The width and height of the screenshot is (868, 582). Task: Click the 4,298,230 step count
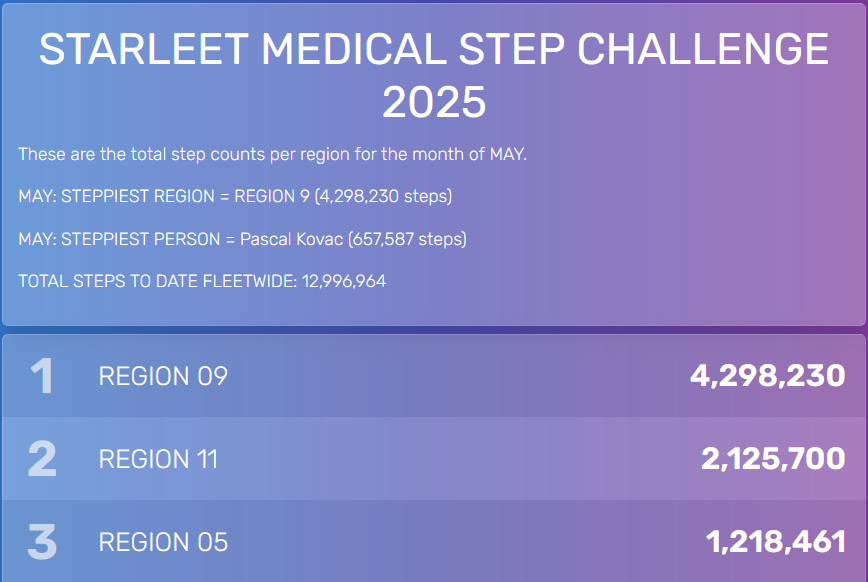click(x=767, y=376)
